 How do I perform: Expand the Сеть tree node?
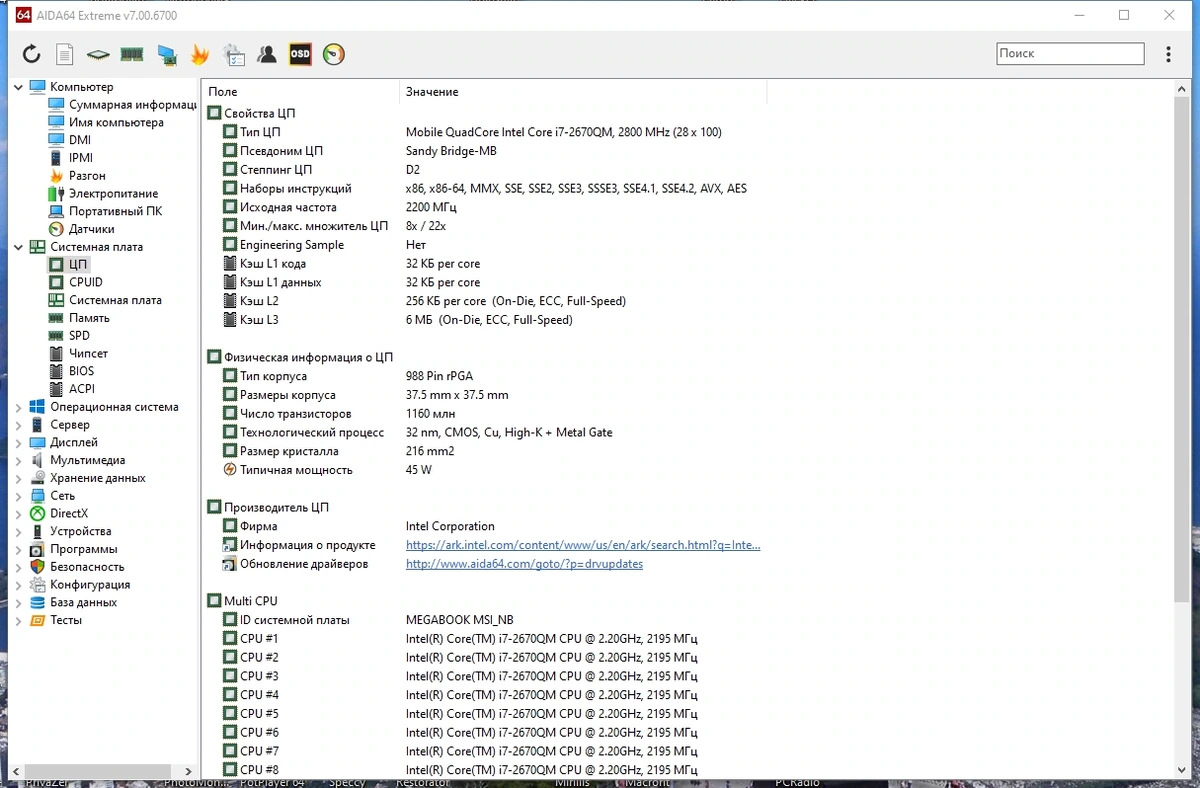[x=19, y=496]
